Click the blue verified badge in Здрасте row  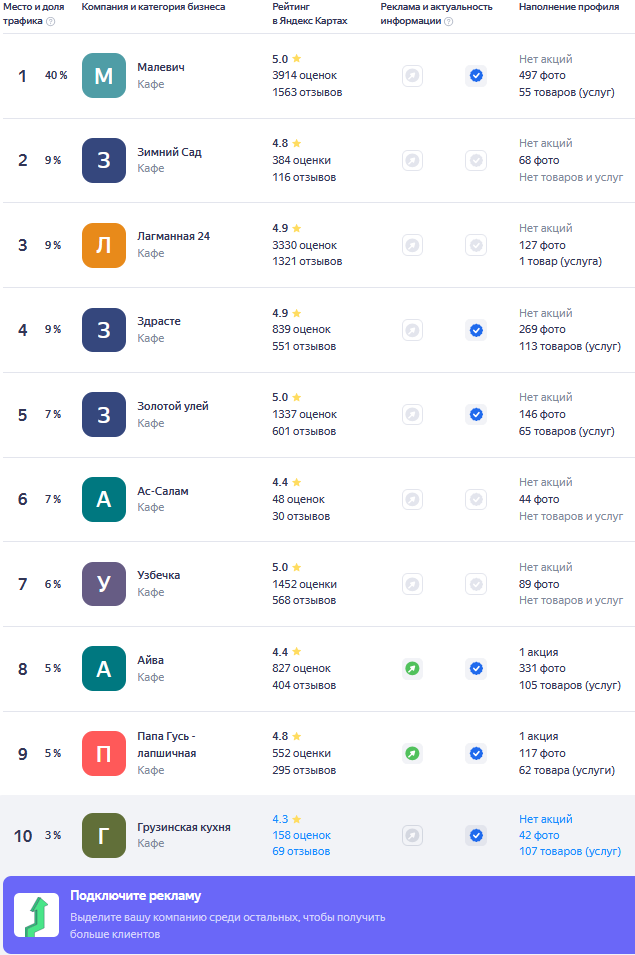click(476, 330)
